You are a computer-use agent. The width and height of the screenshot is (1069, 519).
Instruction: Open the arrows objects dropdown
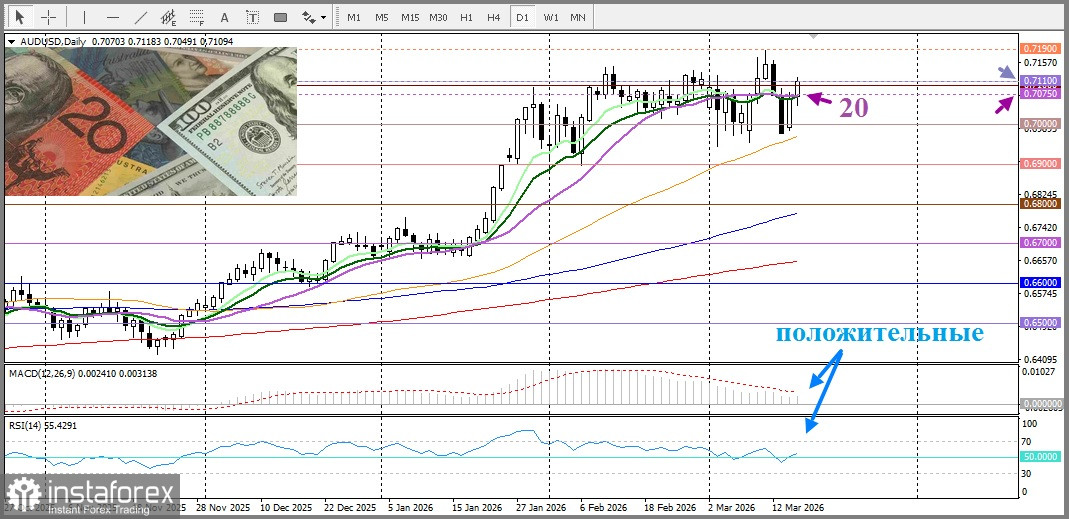coord(314,17)
